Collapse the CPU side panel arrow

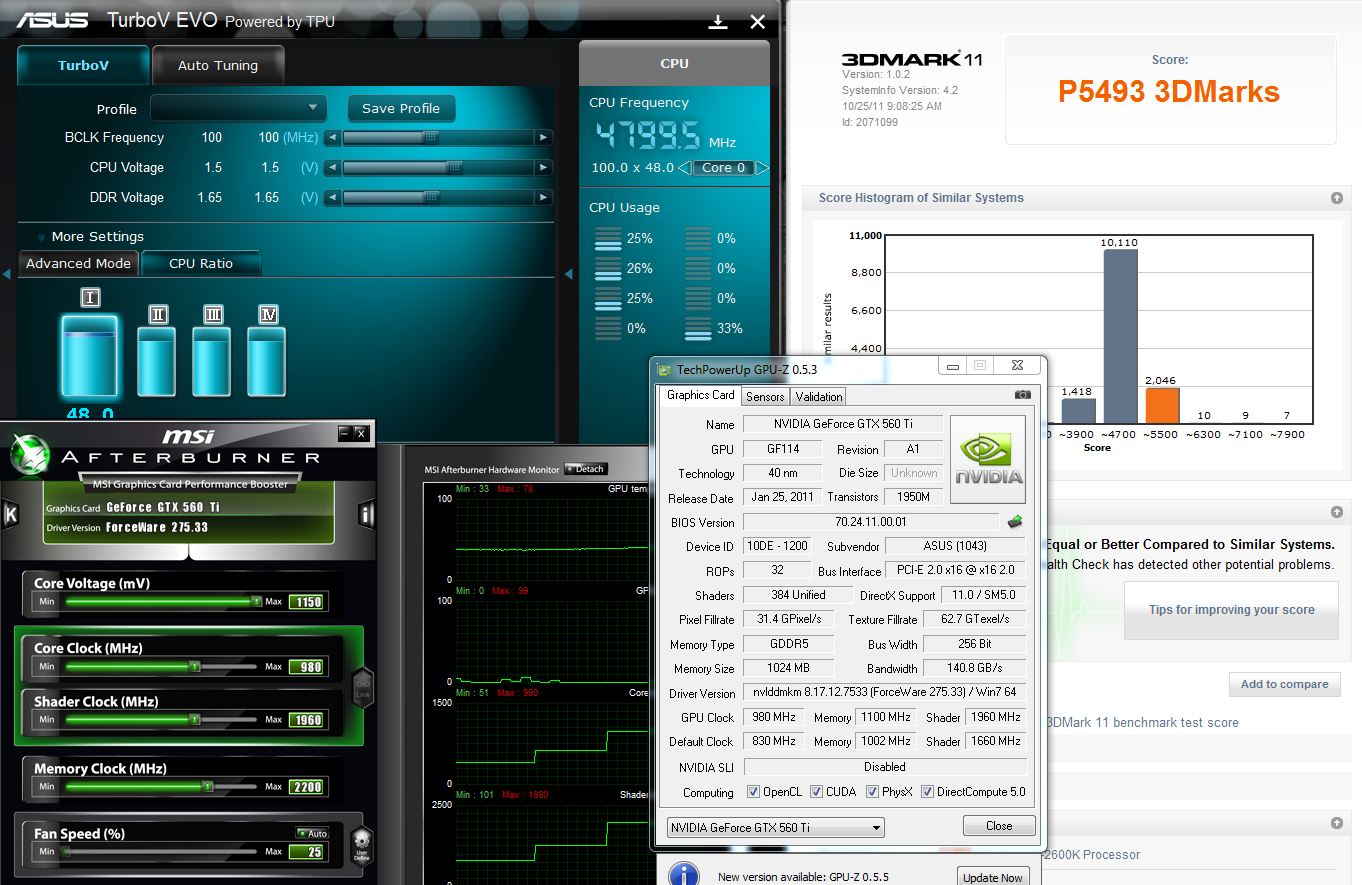568,273
